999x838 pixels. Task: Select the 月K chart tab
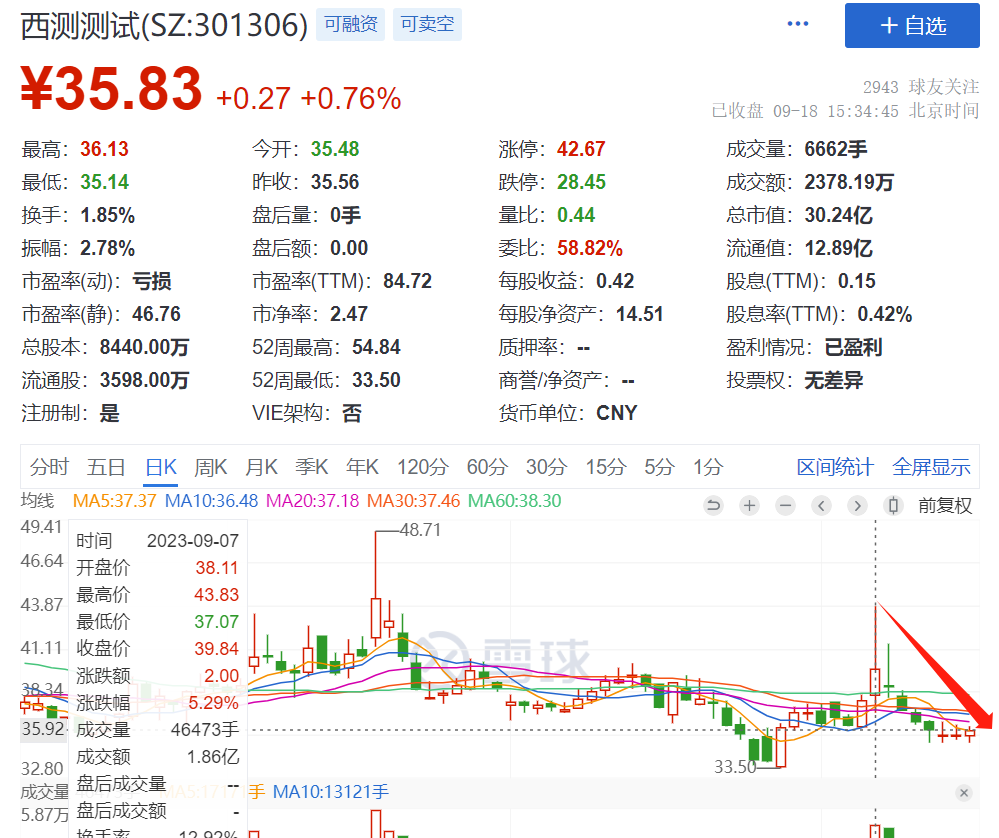(261, 467)
